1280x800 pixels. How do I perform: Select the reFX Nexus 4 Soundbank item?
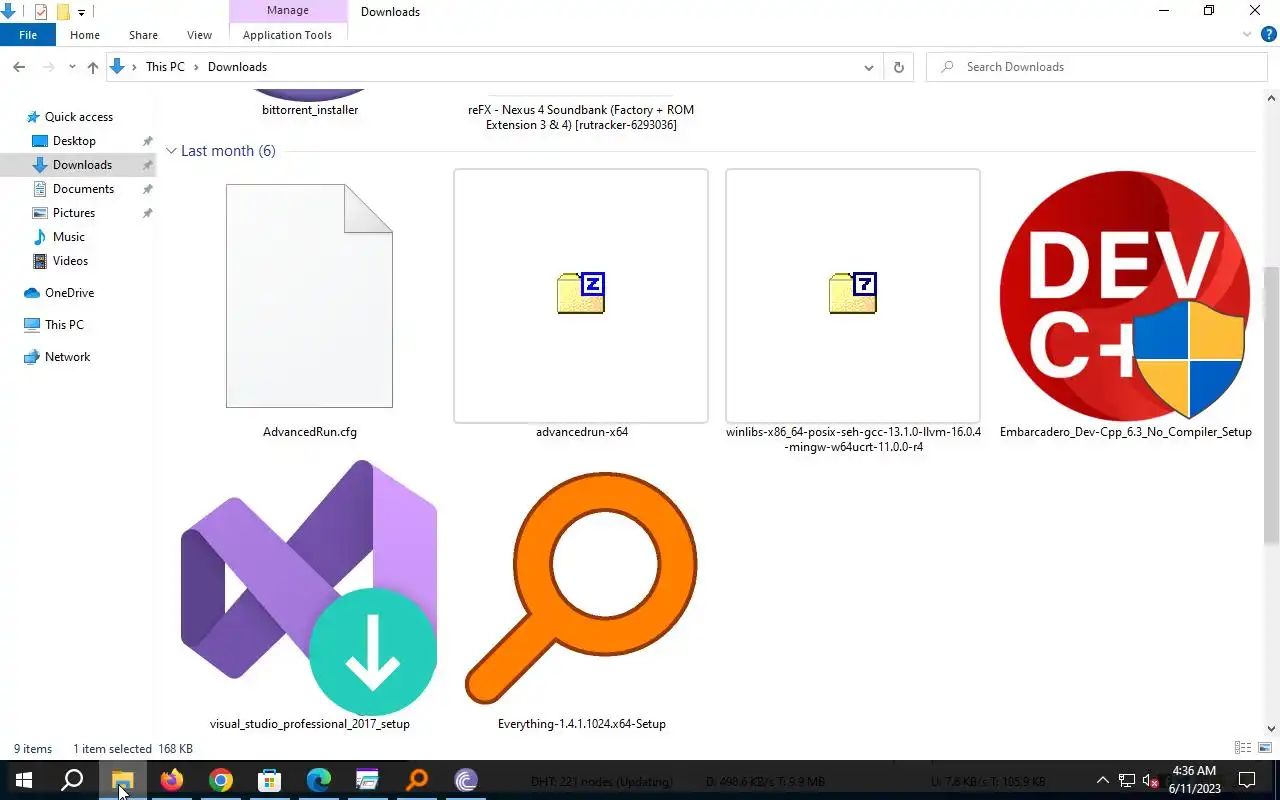click(x=581, y=117)
